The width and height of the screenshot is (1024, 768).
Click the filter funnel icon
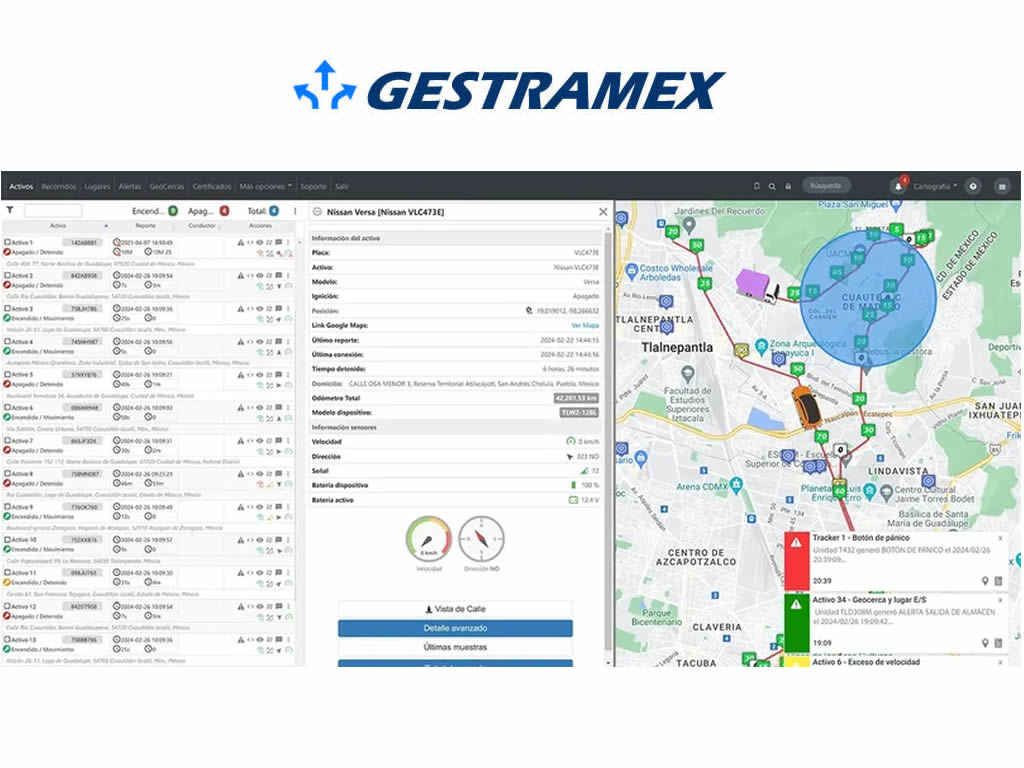pos(10,211)
